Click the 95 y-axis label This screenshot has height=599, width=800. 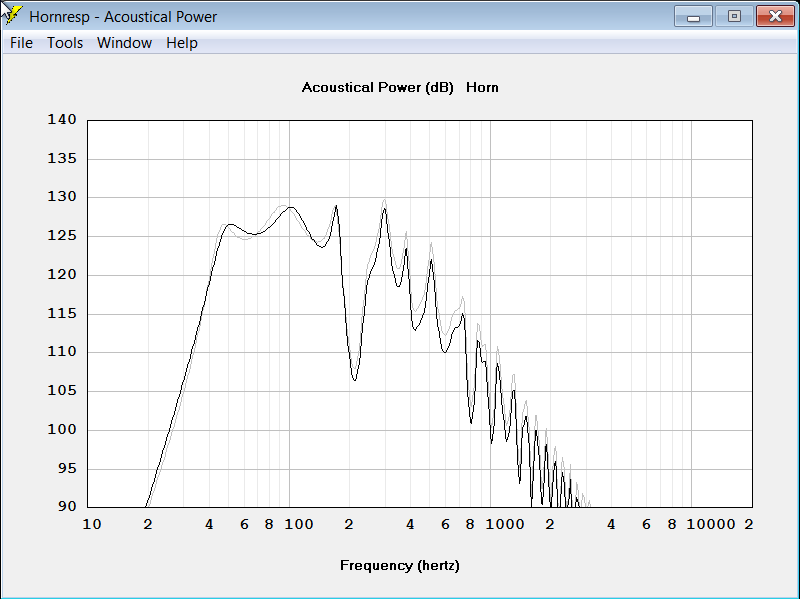[67, 468]
